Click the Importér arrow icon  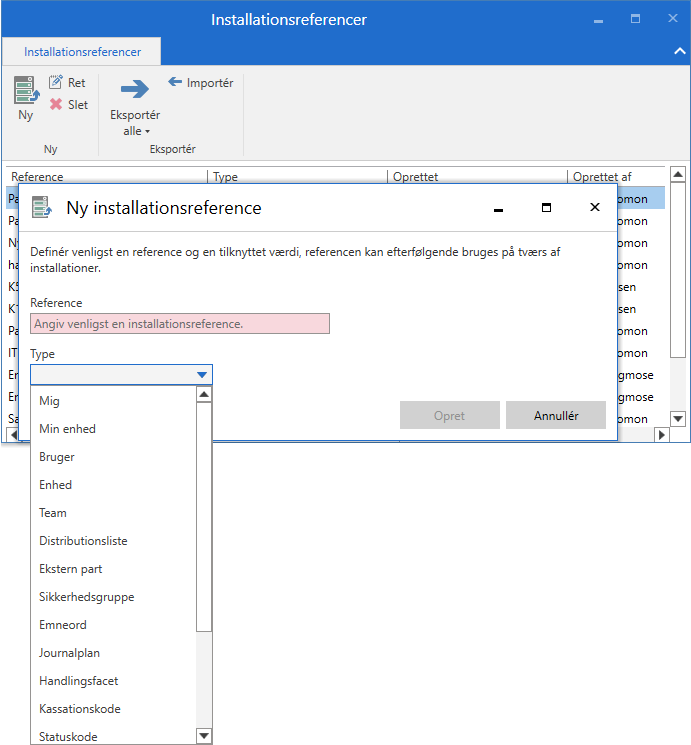(175, 82)
